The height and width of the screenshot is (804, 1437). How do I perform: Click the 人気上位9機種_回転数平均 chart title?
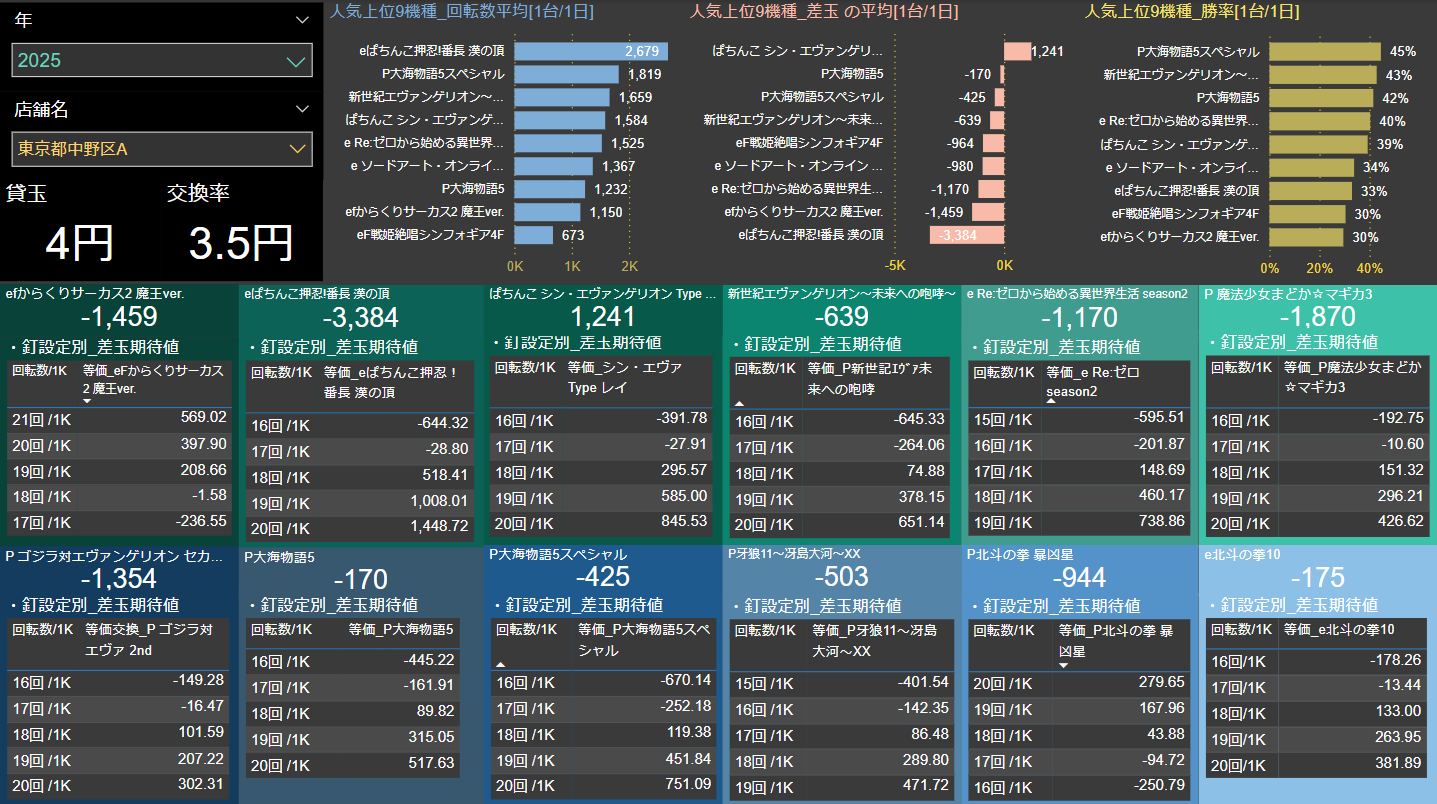point(462,12)
